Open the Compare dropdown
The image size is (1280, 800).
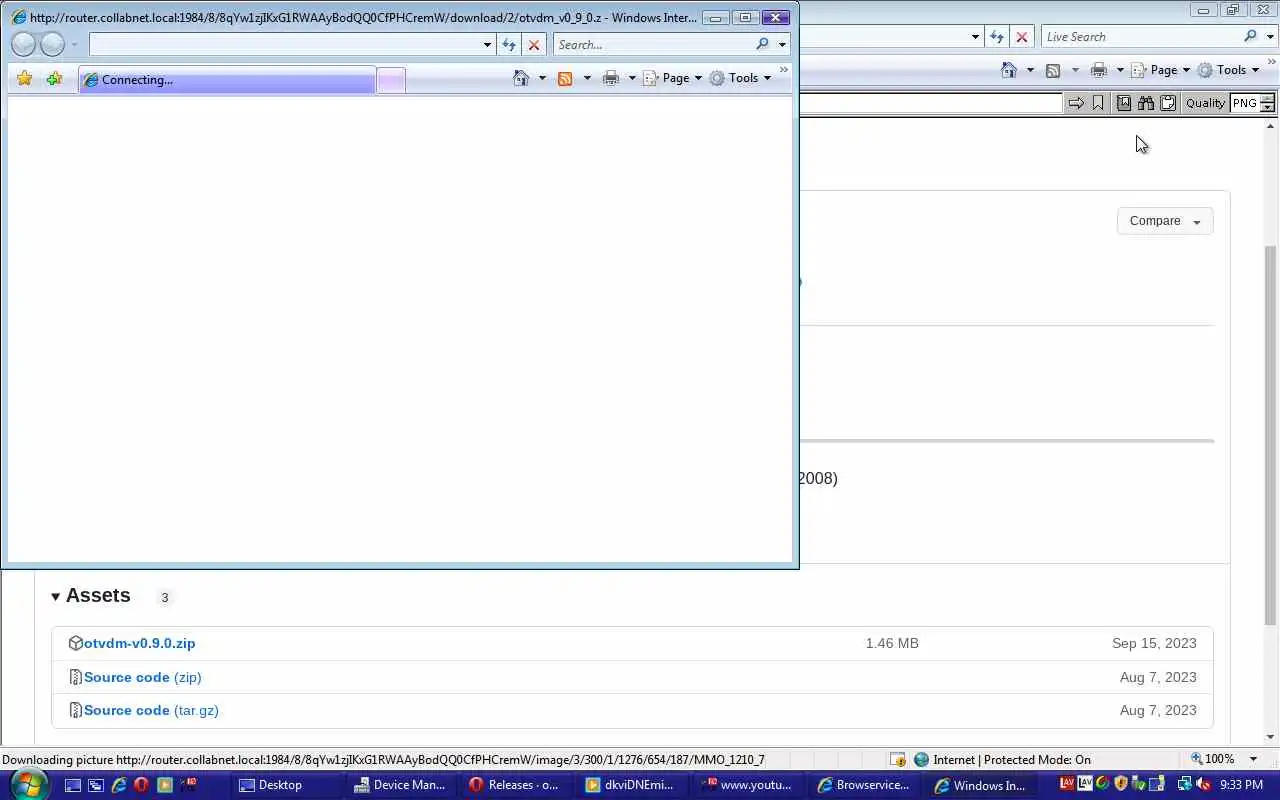coord(1165,221)
